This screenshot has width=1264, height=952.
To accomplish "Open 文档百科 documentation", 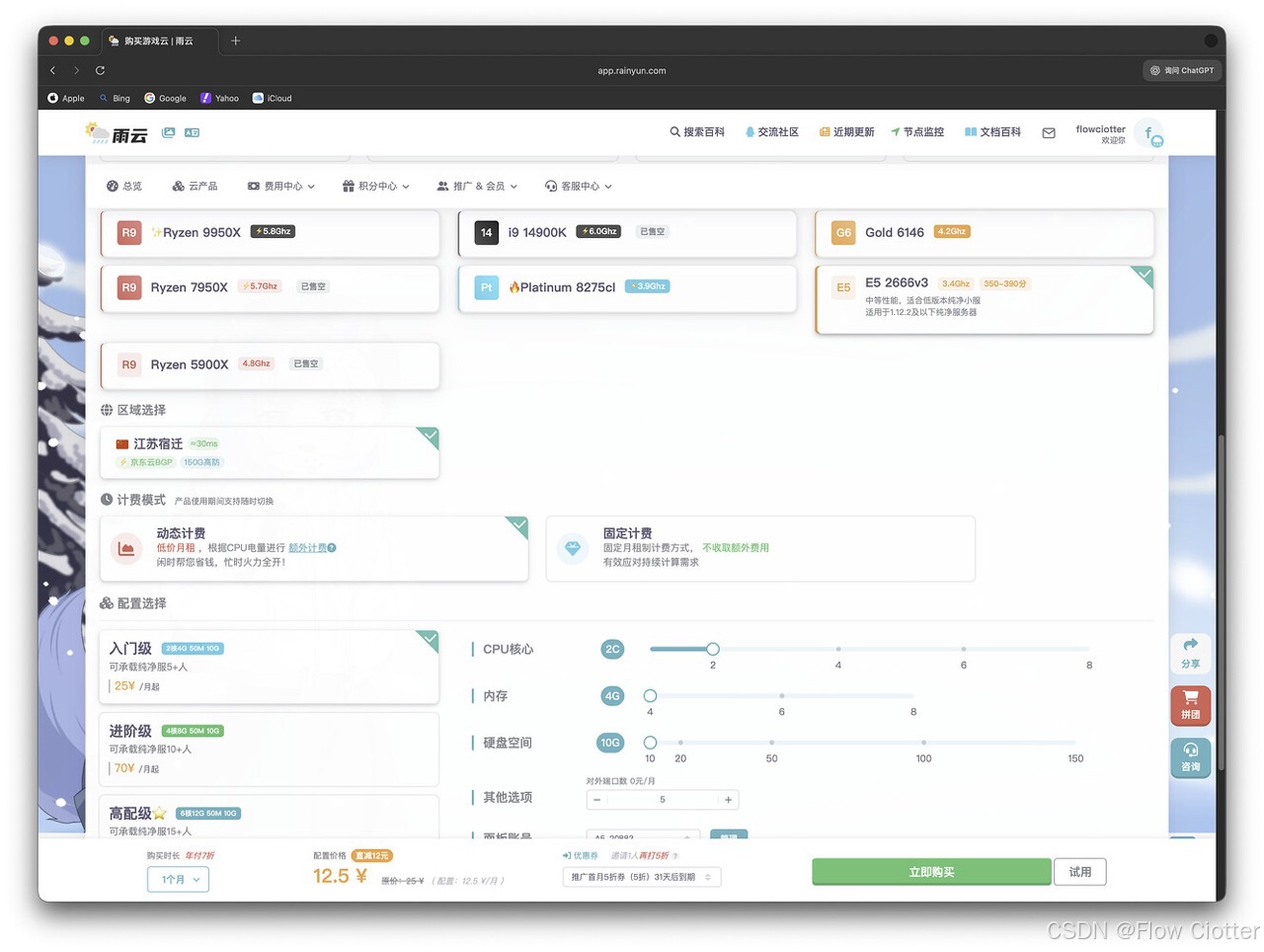I will pyautogui.click(x=992, y=132).
